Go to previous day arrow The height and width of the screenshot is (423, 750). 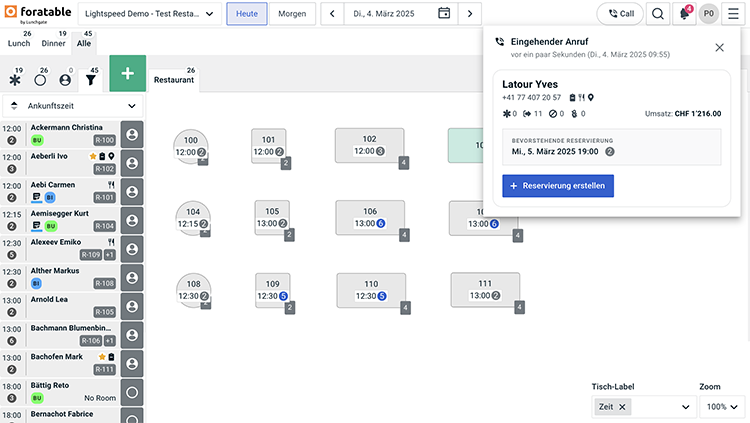[x=332, y=14]
